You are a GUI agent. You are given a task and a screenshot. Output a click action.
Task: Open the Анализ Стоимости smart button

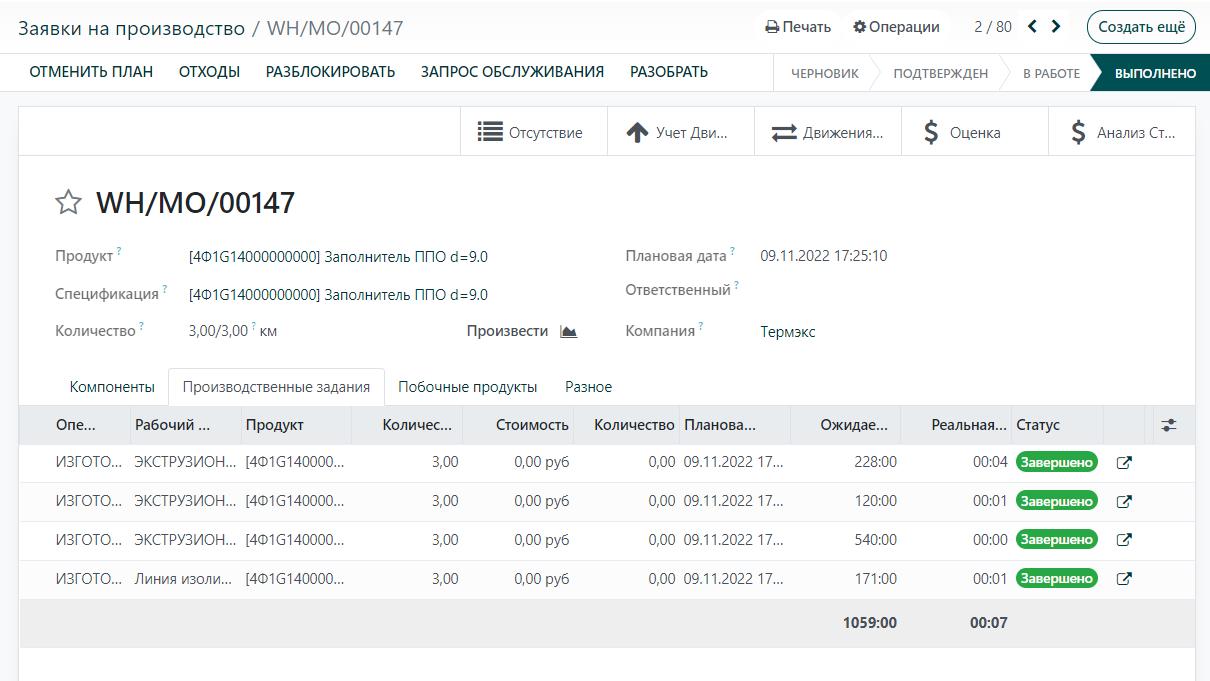(1122, 132)
